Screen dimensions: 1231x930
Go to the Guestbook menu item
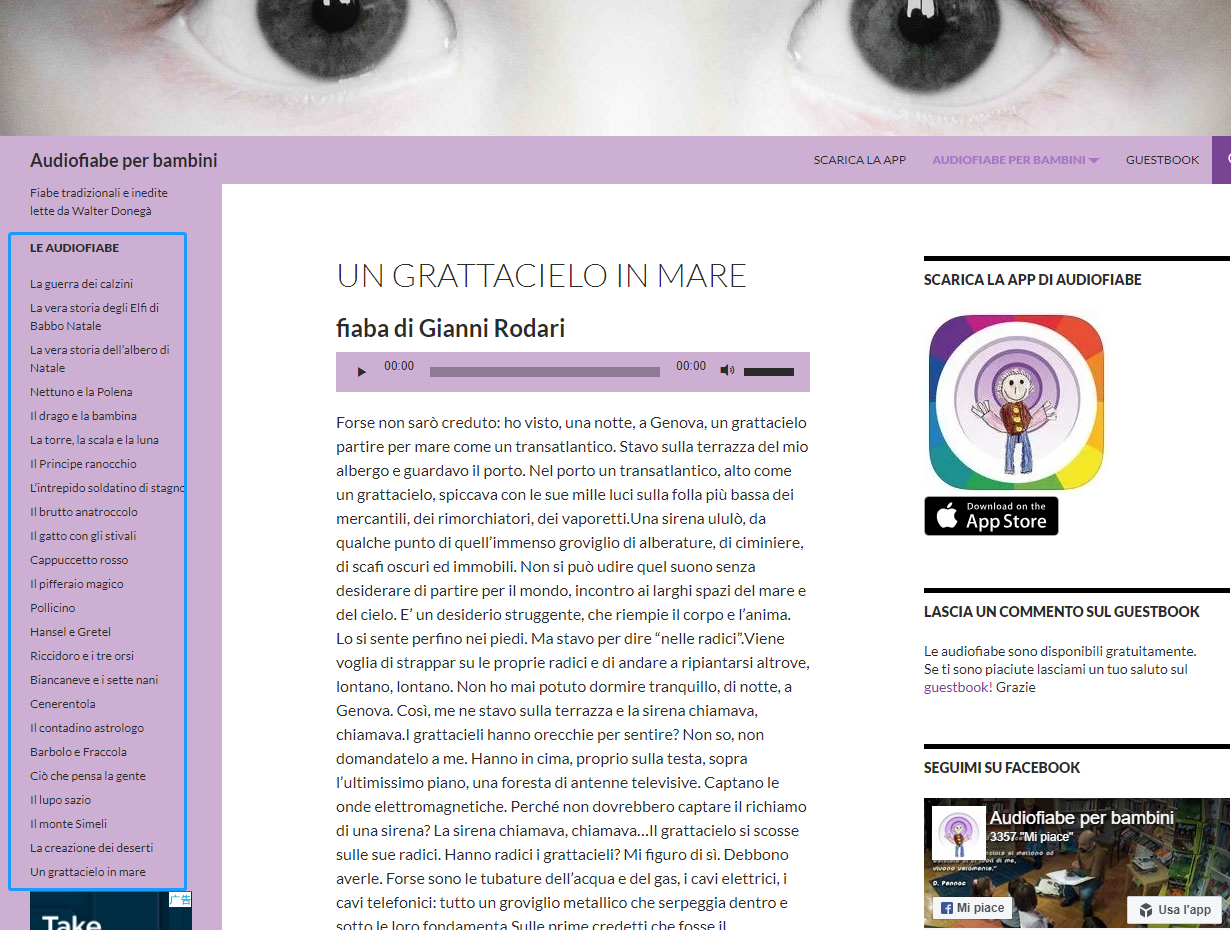coord(1162,160)
